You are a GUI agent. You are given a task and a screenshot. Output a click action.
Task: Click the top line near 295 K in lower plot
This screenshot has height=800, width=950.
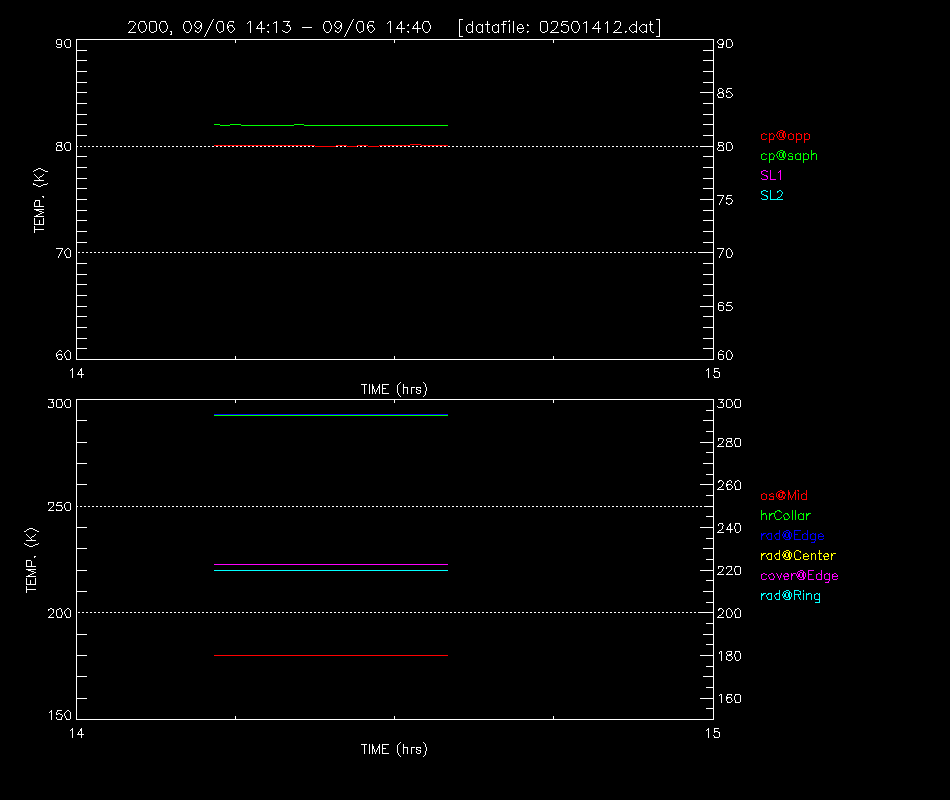[331, 415]
